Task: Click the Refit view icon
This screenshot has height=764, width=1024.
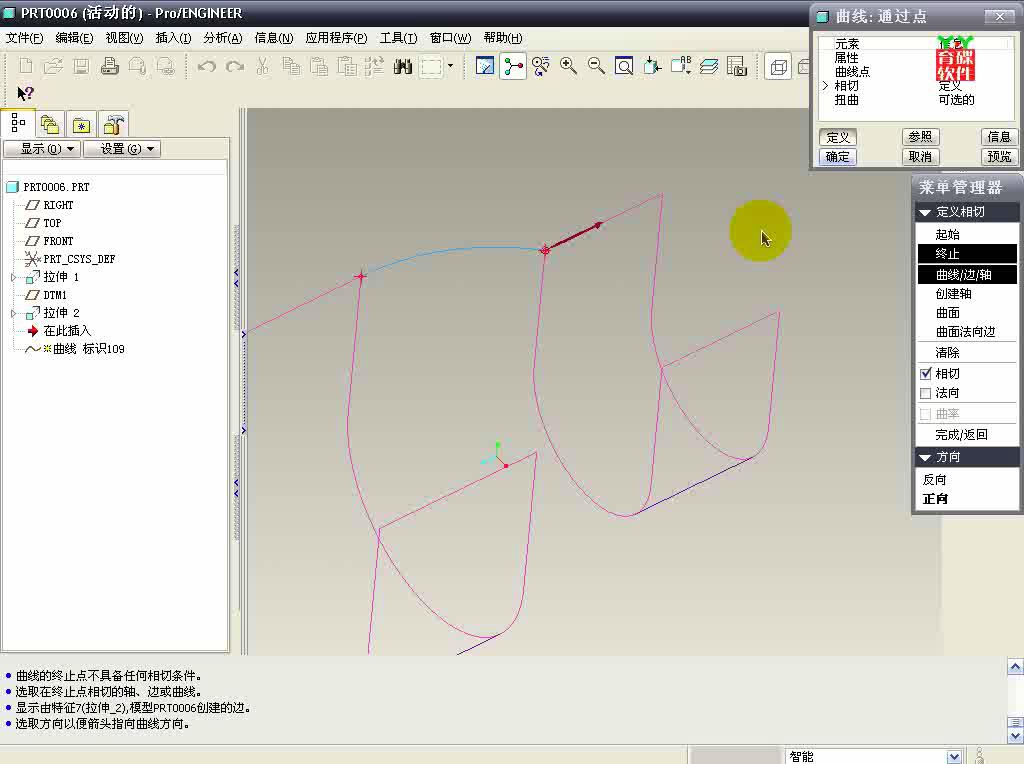Action: click(624, 66)
